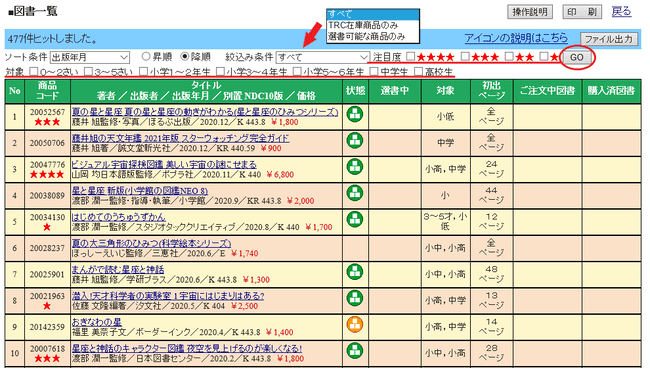Click green status icon for book 20050706
Screen dimensions: 650x368
pyautogui.click(x=354, y=140)
